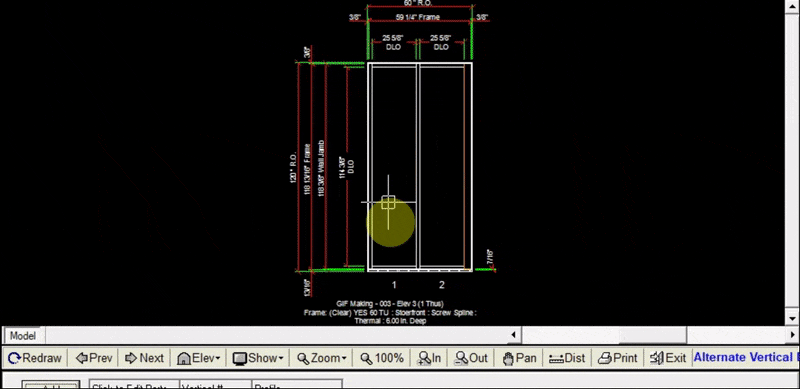Screen dimensions: 800x389
Task: Click the horizontal scrollbar thumb
Action: pos(653,335)
